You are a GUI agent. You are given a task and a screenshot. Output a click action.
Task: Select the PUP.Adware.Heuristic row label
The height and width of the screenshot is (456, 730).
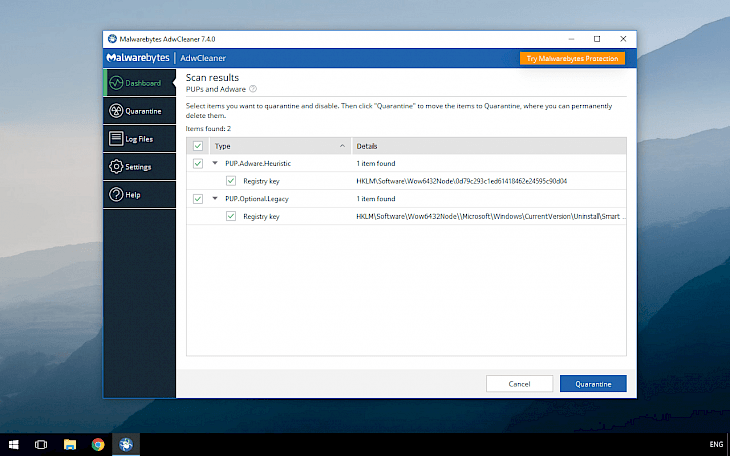(x=258, y=163)
